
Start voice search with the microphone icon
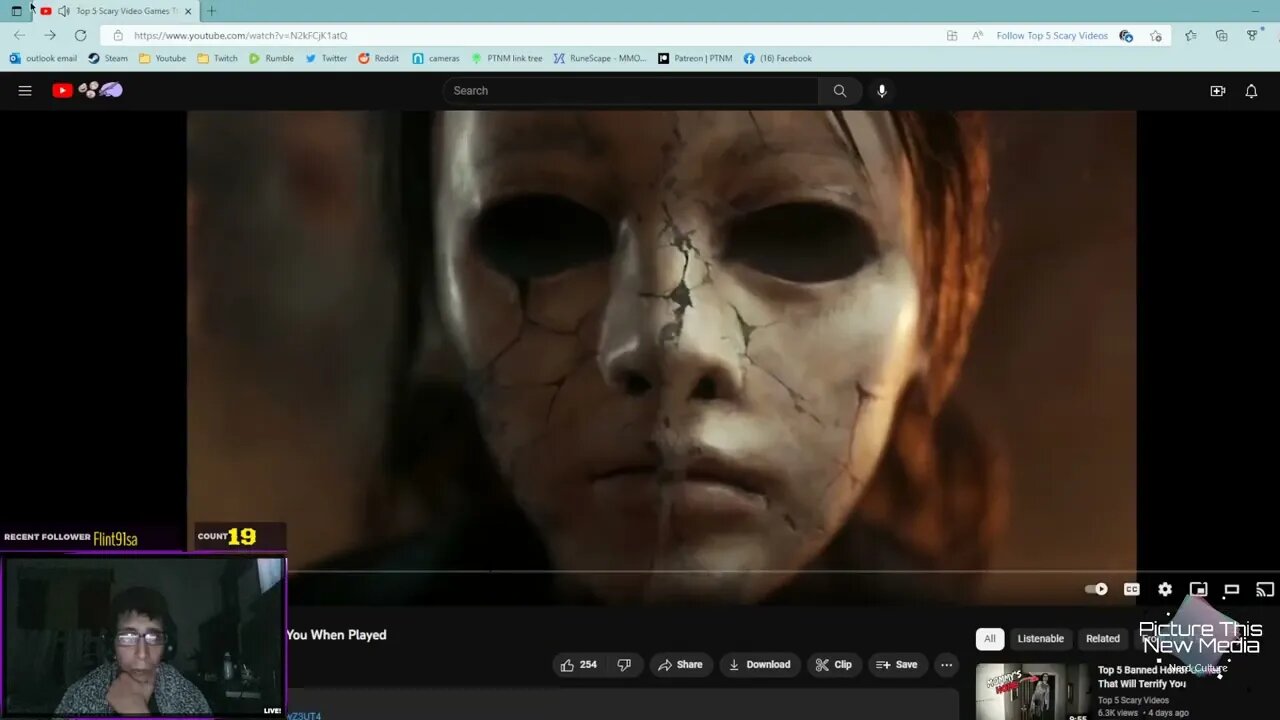[x=881, y=90]
